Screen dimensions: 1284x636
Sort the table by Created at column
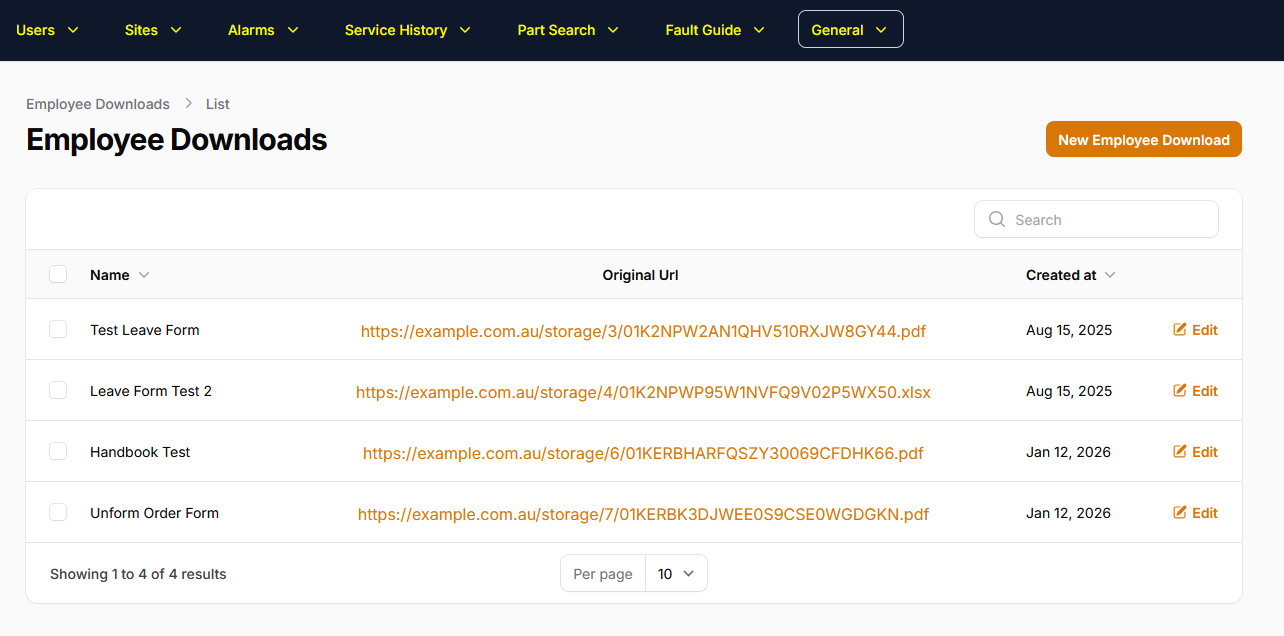(1070, 275)
